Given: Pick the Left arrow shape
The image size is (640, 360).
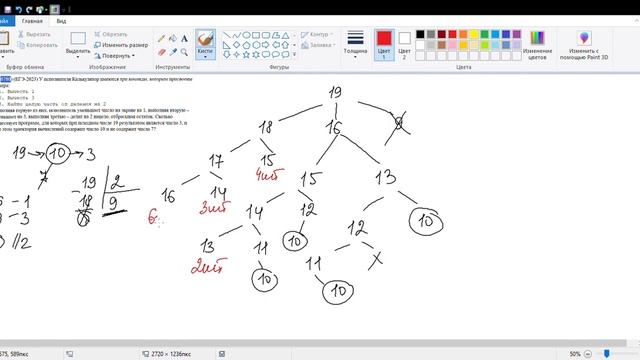Looking at the screenshot, I should pos(276,45).
